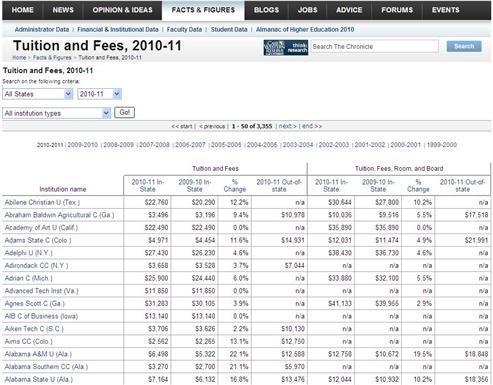493x385 pixels.
Task: View 2006-2007 tuition data
Action: click(190, 145)
